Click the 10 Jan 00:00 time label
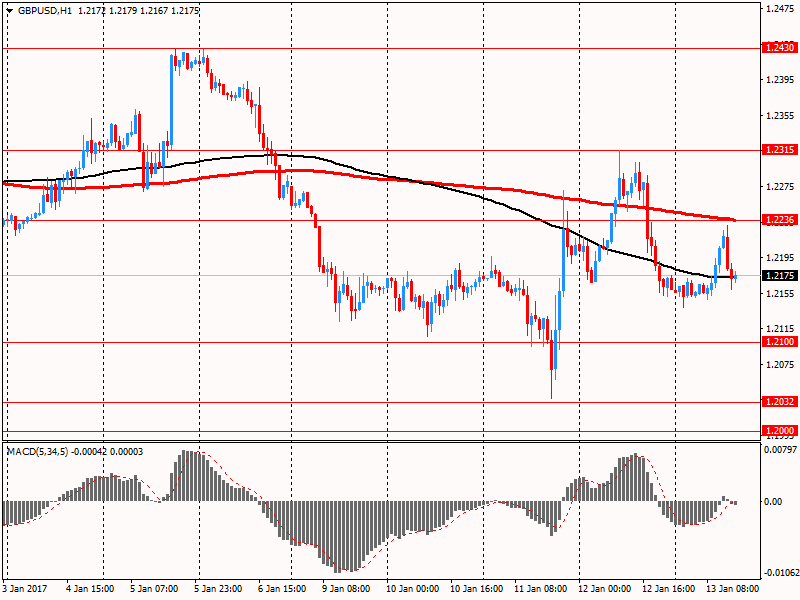 click(413, 588)
